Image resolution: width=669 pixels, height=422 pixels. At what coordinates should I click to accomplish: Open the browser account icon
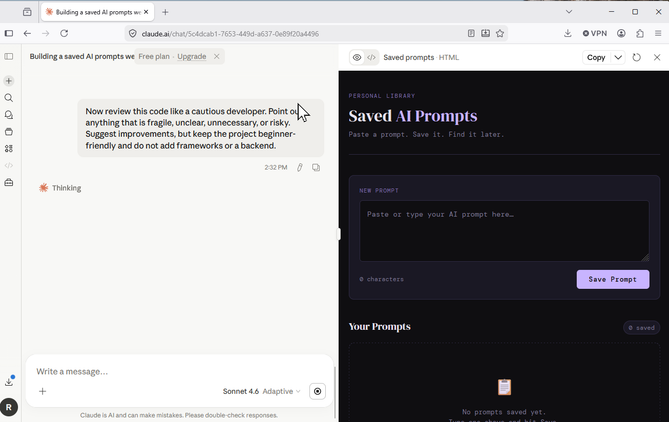point(621,33)
